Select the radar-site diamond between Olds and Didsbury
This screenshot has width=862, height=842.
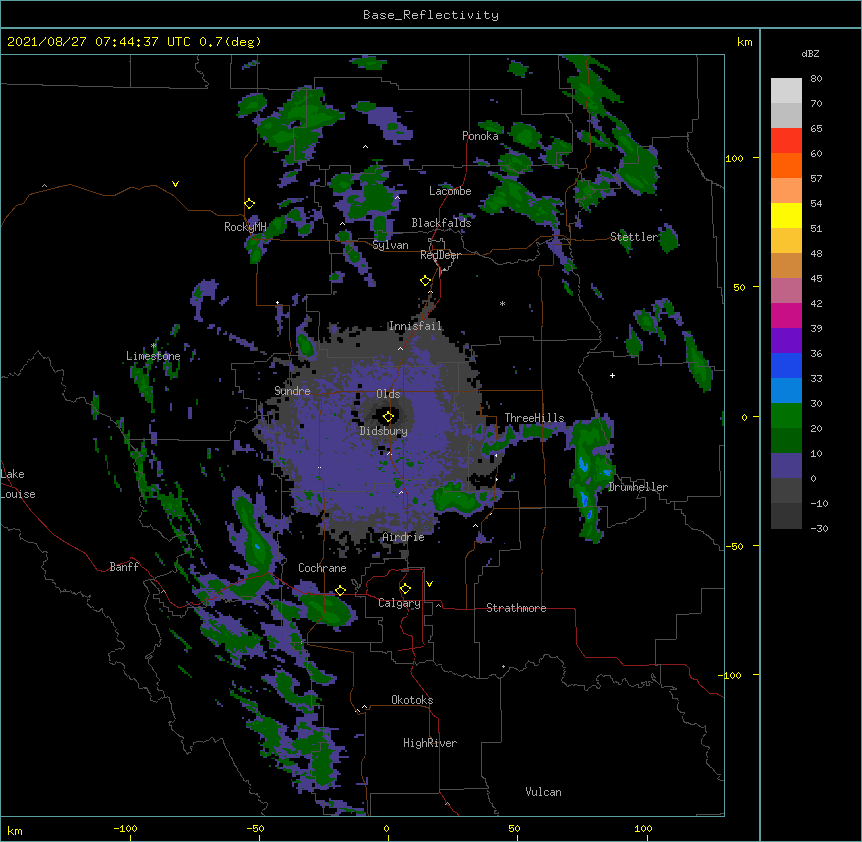(389, 416)
